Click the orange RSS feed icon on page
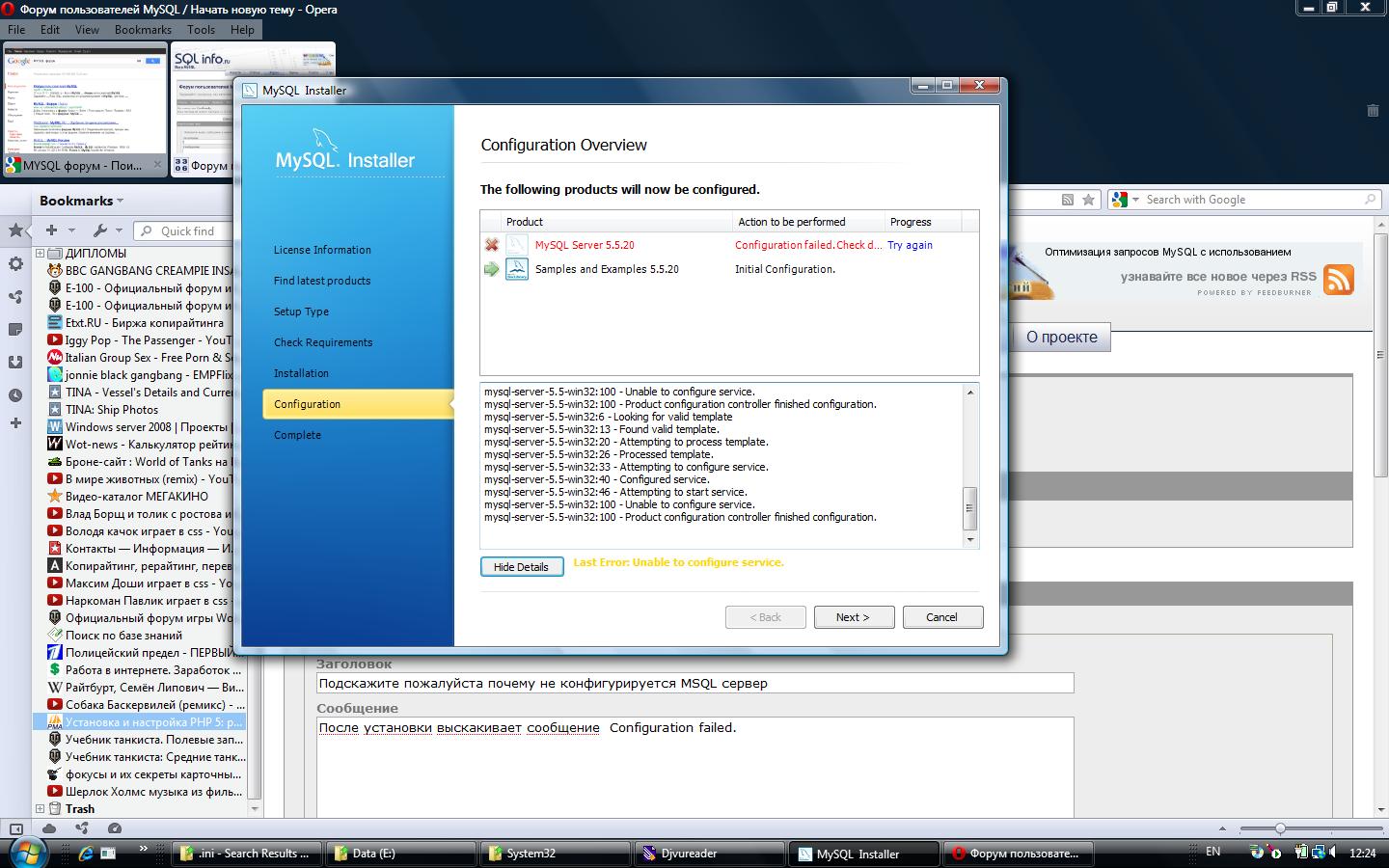 (1338, 280)
